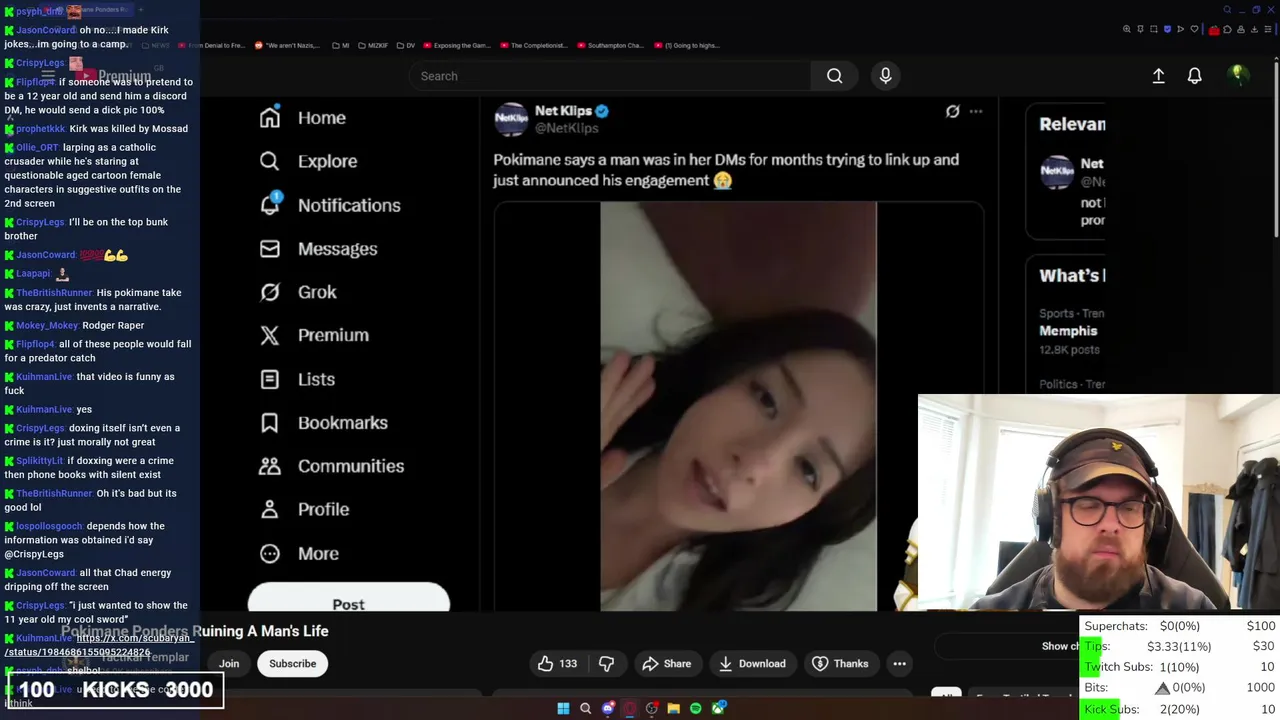Open the Xbox app from taskbar
The width and height of the screenshot is (1280, 720).
coord(718,708)
